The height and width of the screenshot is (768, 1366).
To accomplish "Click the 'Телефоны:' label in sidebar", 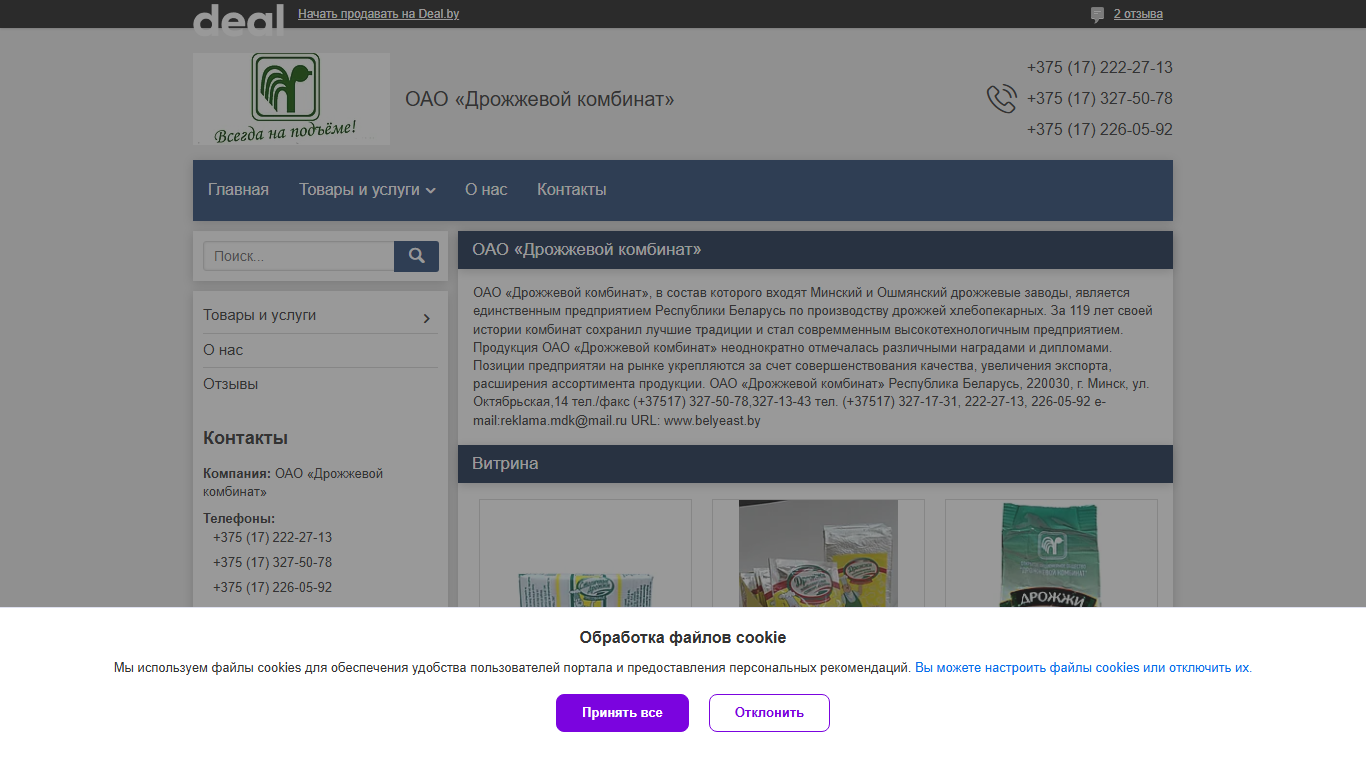I will point(239,519).
